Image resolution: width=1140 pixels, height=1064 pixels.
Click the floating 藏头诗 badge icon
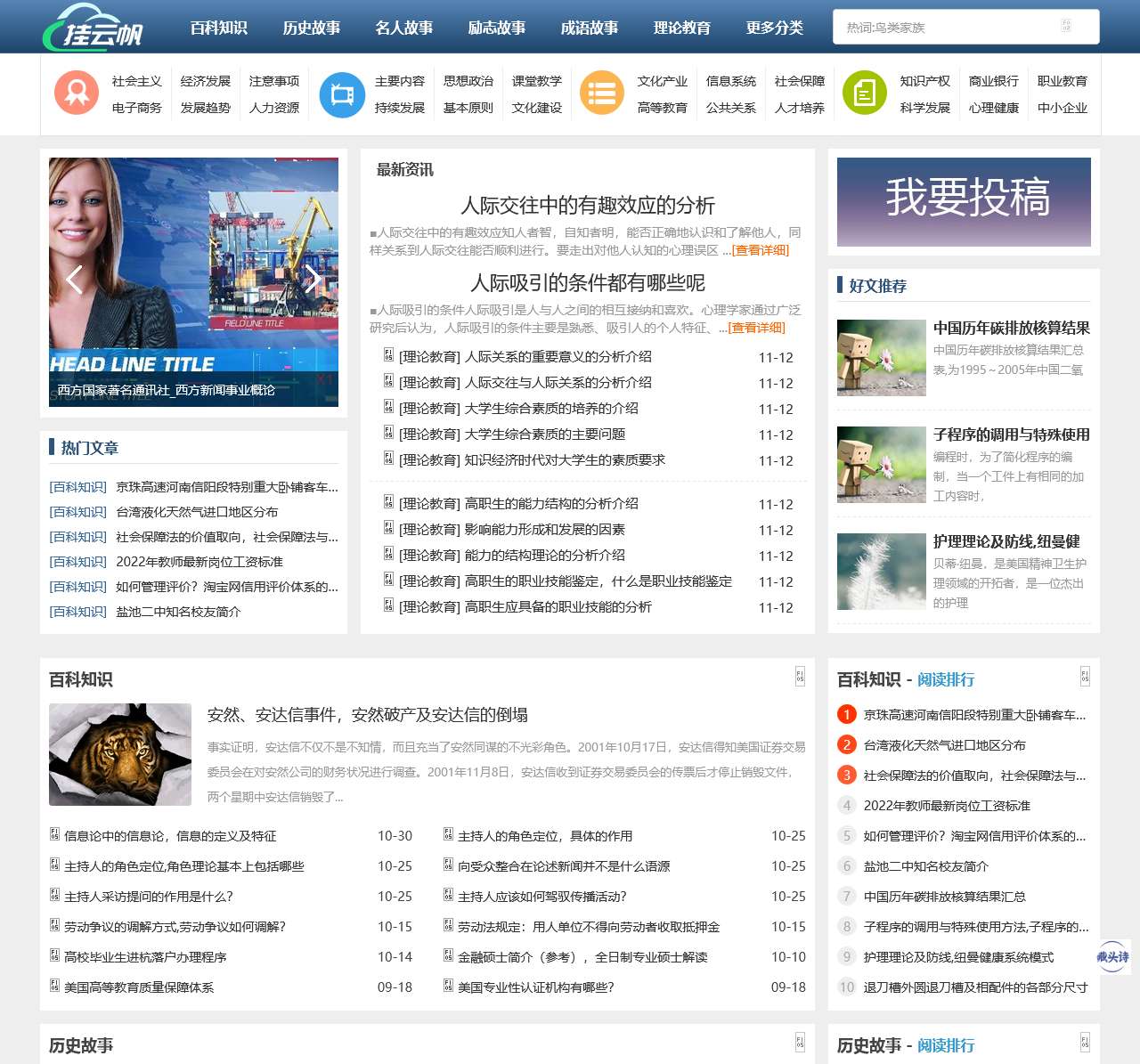(1112, 957)
